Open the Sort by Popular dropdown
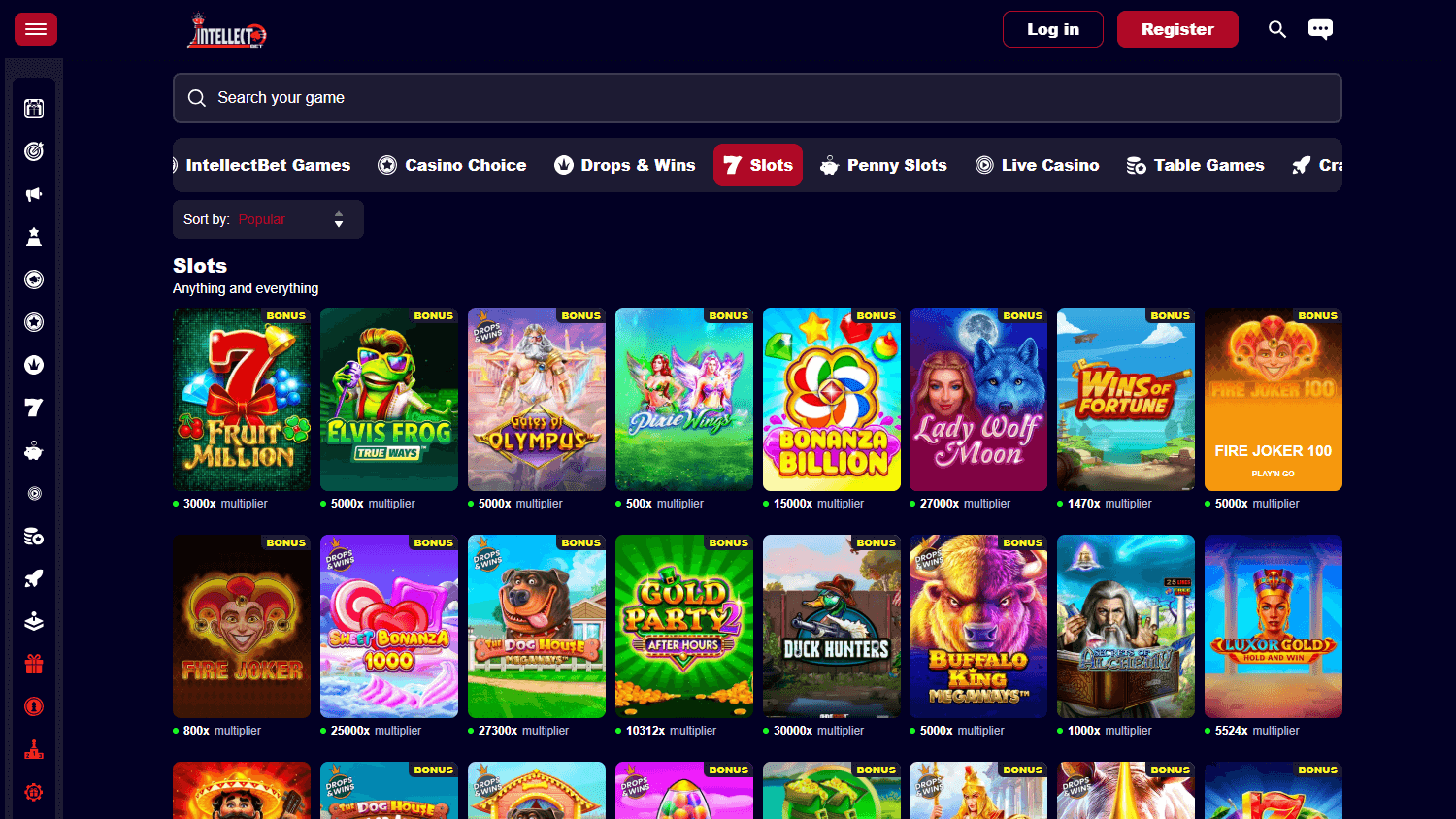The width and height of the screenshot is (1456, 819). [x=268, y=219]
